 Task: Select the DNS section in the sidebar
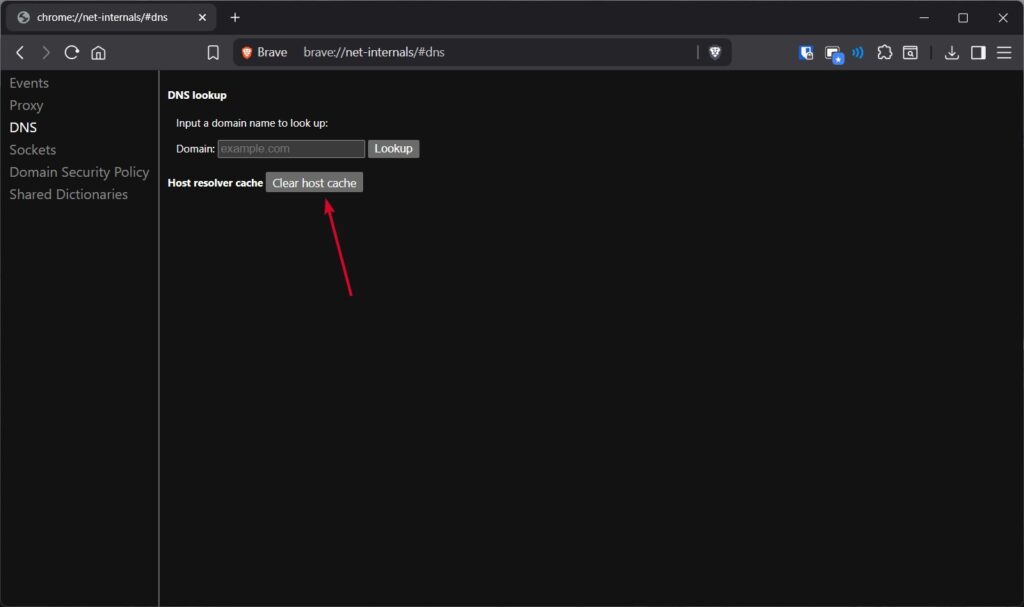[23, 127]
